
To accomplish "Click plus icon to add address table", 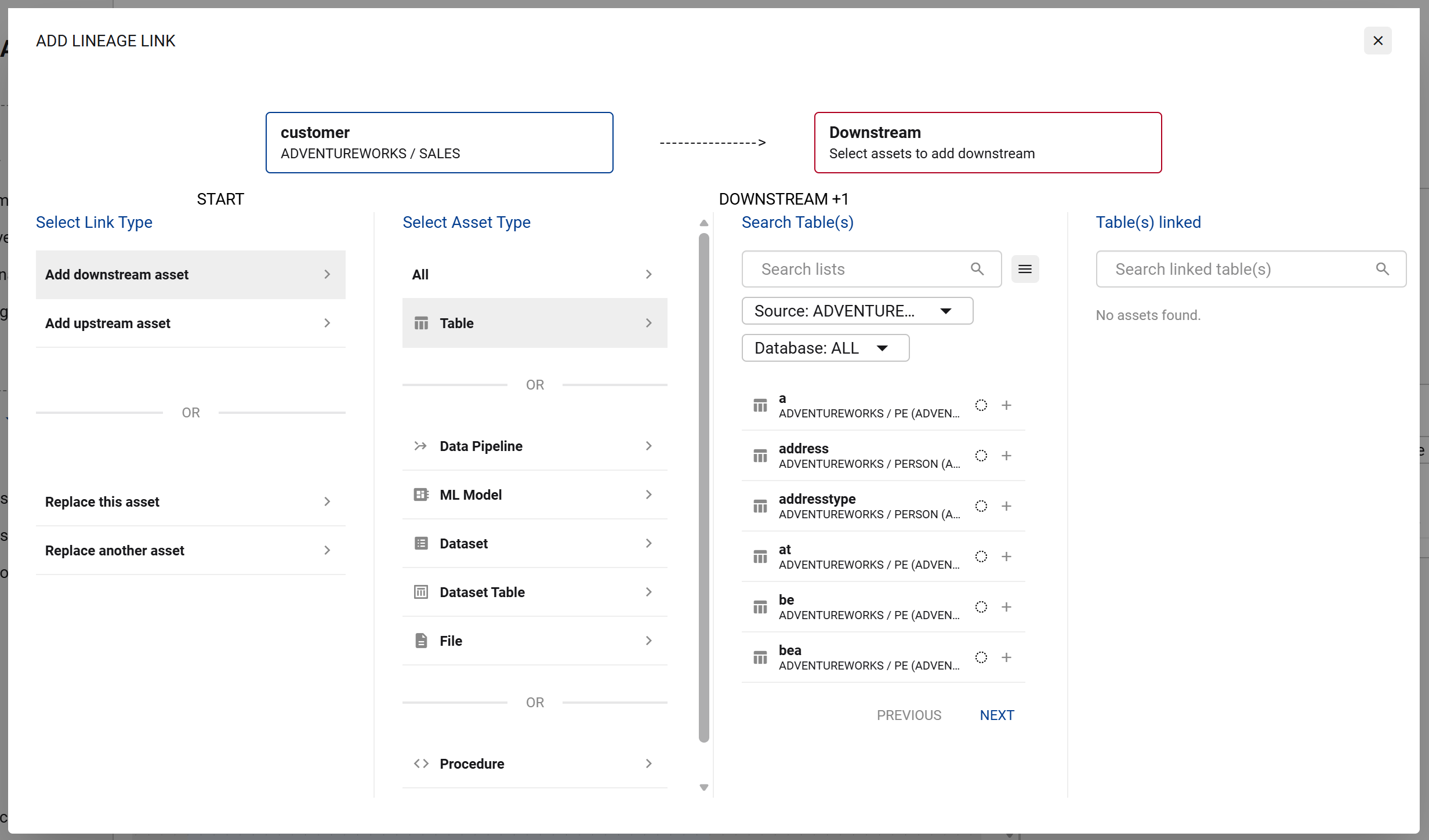I will click(1006, 456).
